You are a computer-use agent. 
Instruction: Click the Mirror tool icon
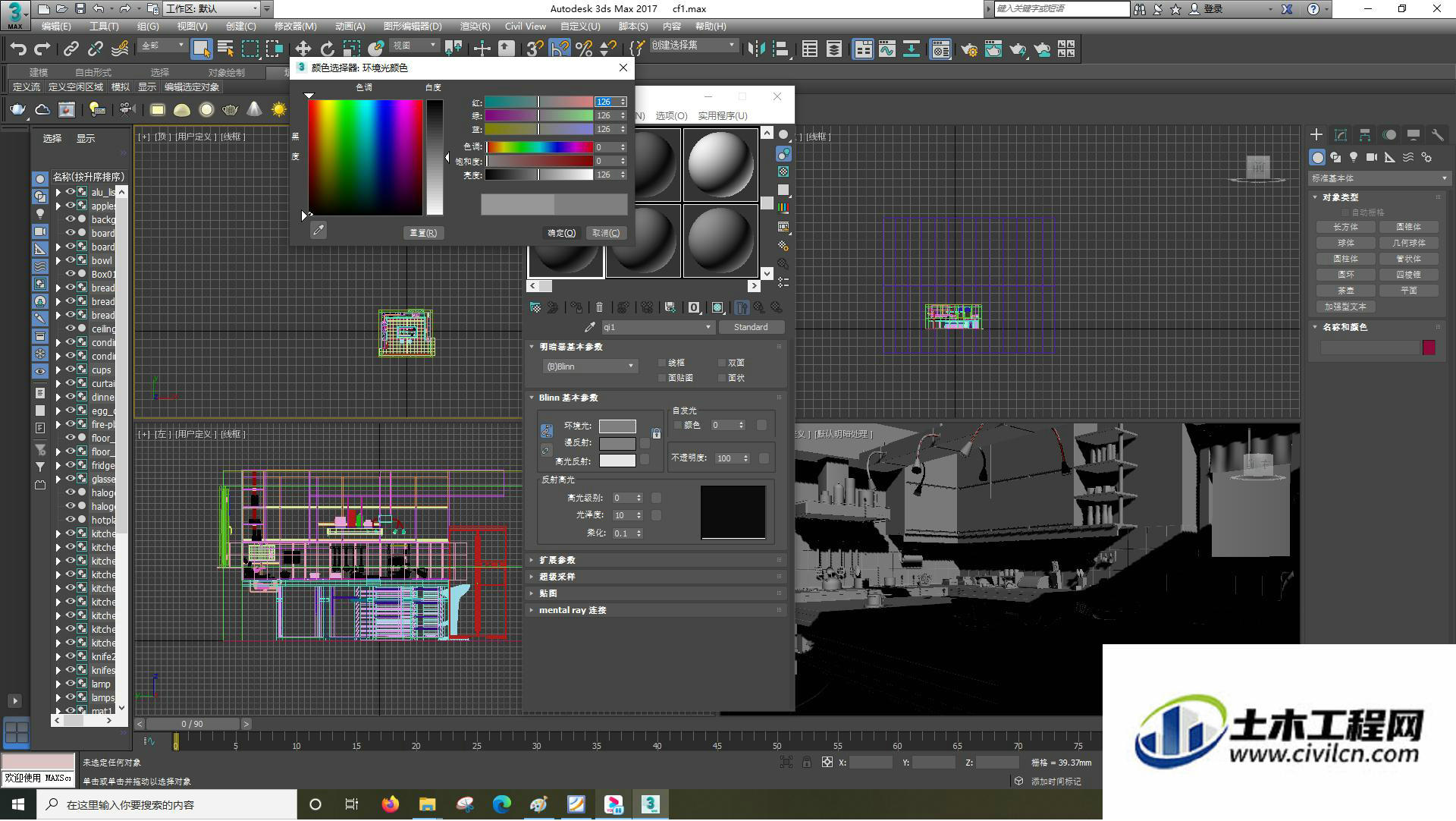click(756, 49)
